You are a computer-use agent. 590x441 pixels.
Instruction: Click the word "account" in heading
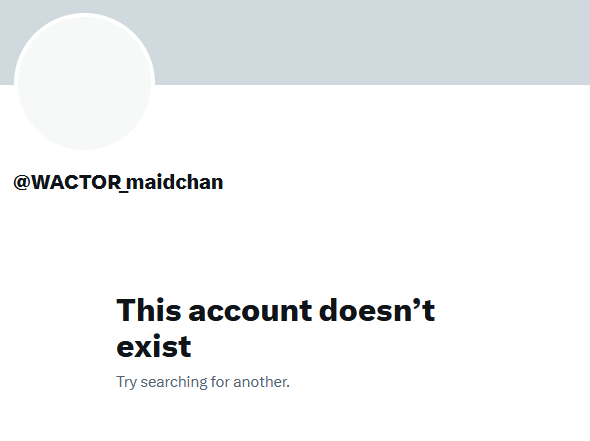click(250, 311)
